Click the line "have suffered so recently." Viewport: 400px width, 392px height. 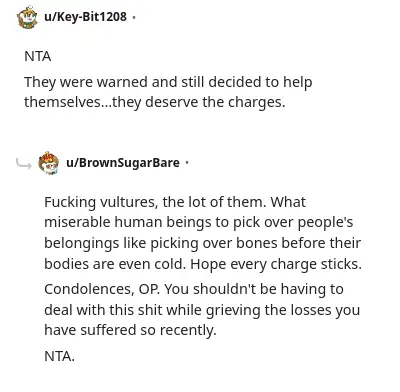(130, 330)
